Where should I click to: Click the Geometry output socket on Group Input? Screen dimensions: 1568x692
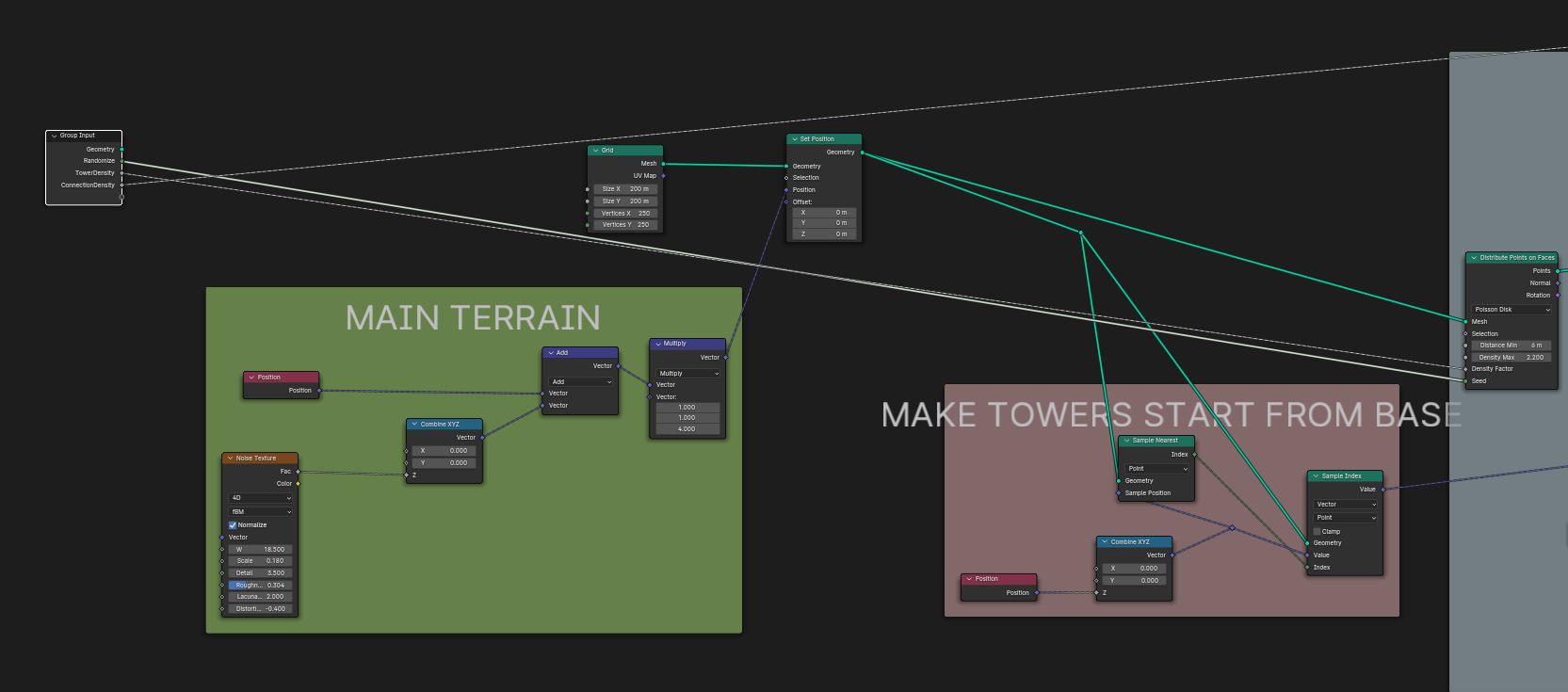point(121,150)
